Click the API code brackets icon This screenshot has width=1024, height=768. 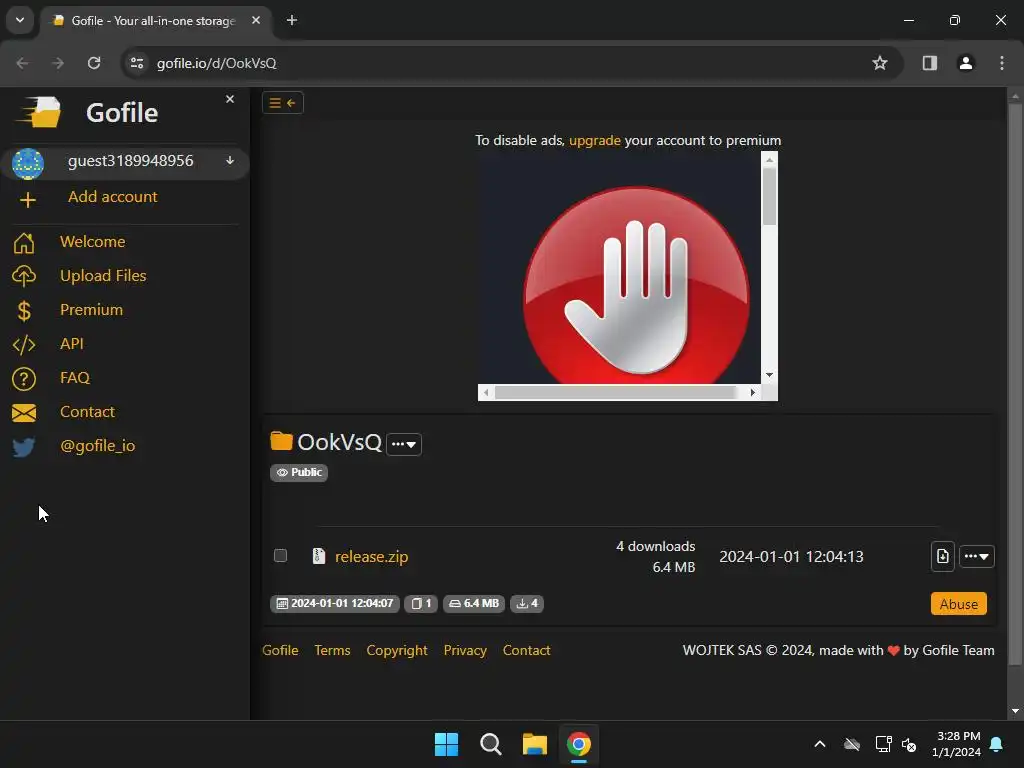(24, 345)
